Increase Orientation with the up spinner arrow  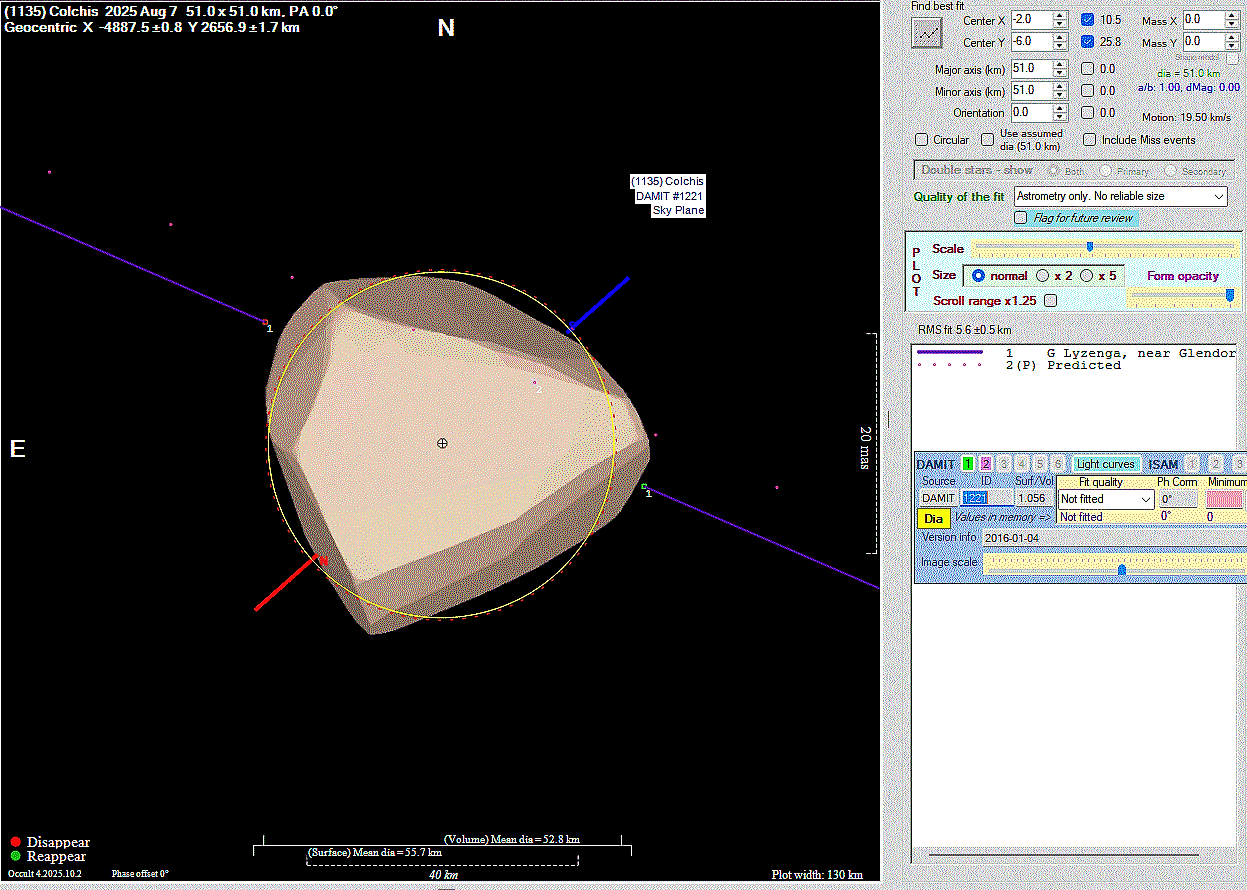1061,108
